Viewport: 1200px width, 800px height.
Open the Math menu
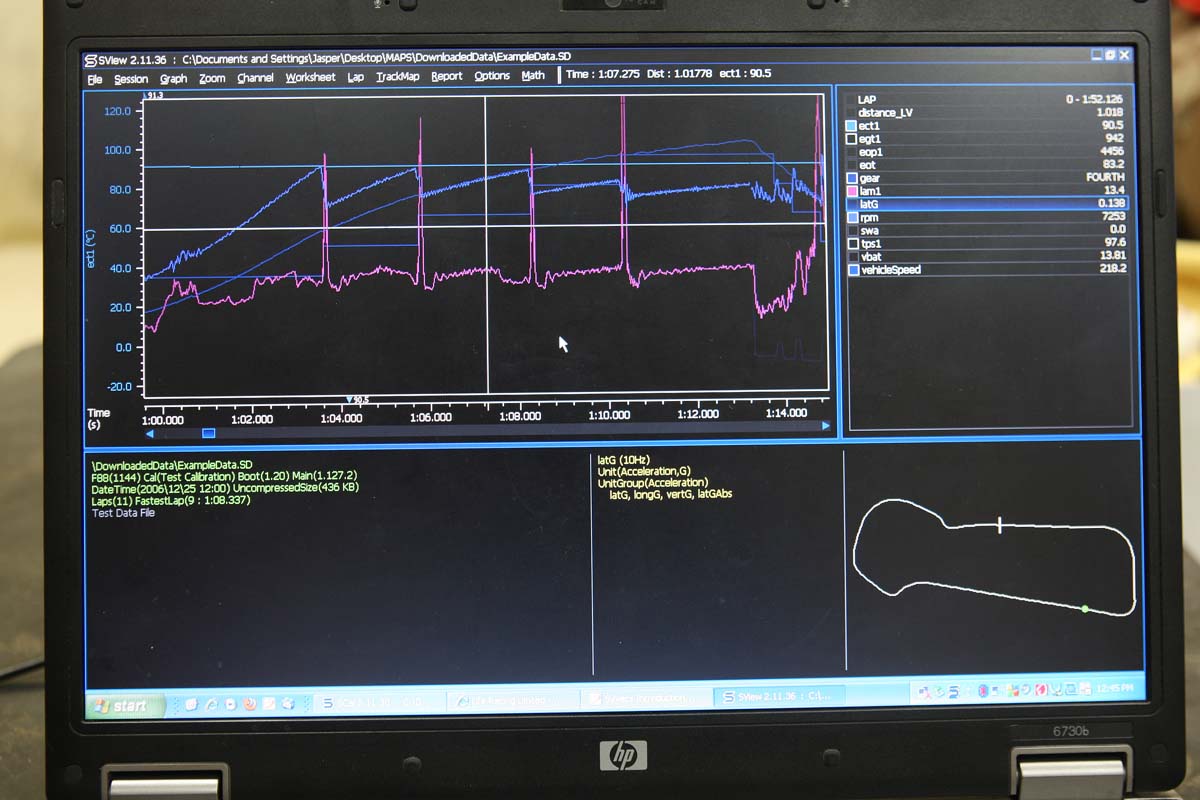pyautogui.click(x=533, y=75)
